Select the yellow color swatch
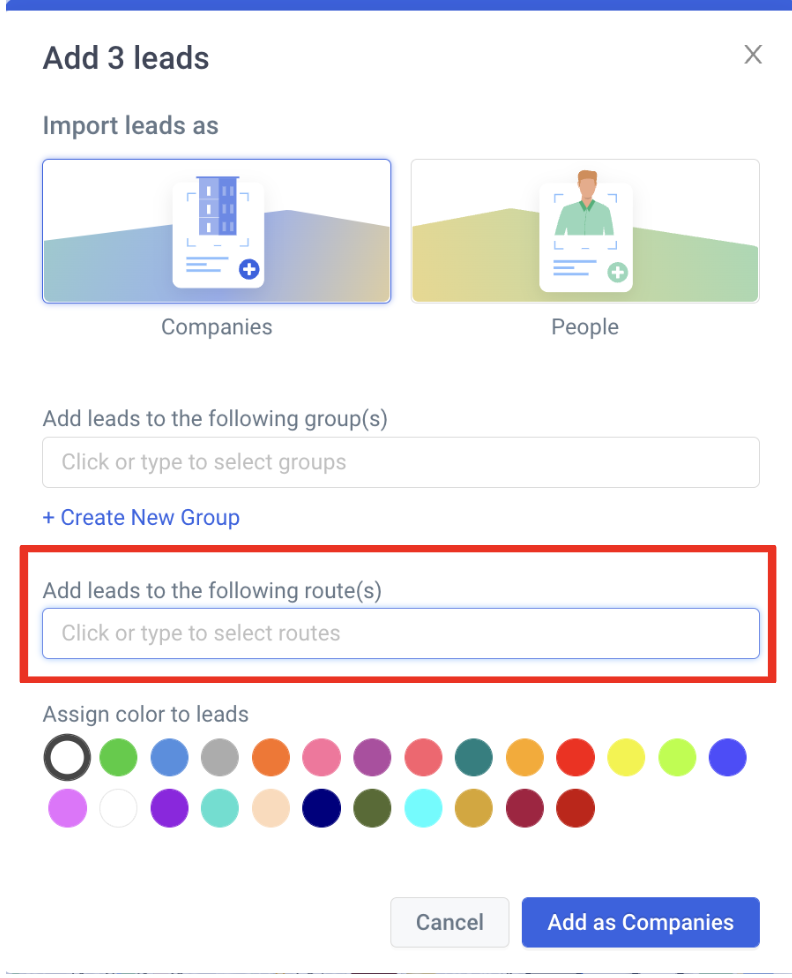792x978 pixels. 626,757
